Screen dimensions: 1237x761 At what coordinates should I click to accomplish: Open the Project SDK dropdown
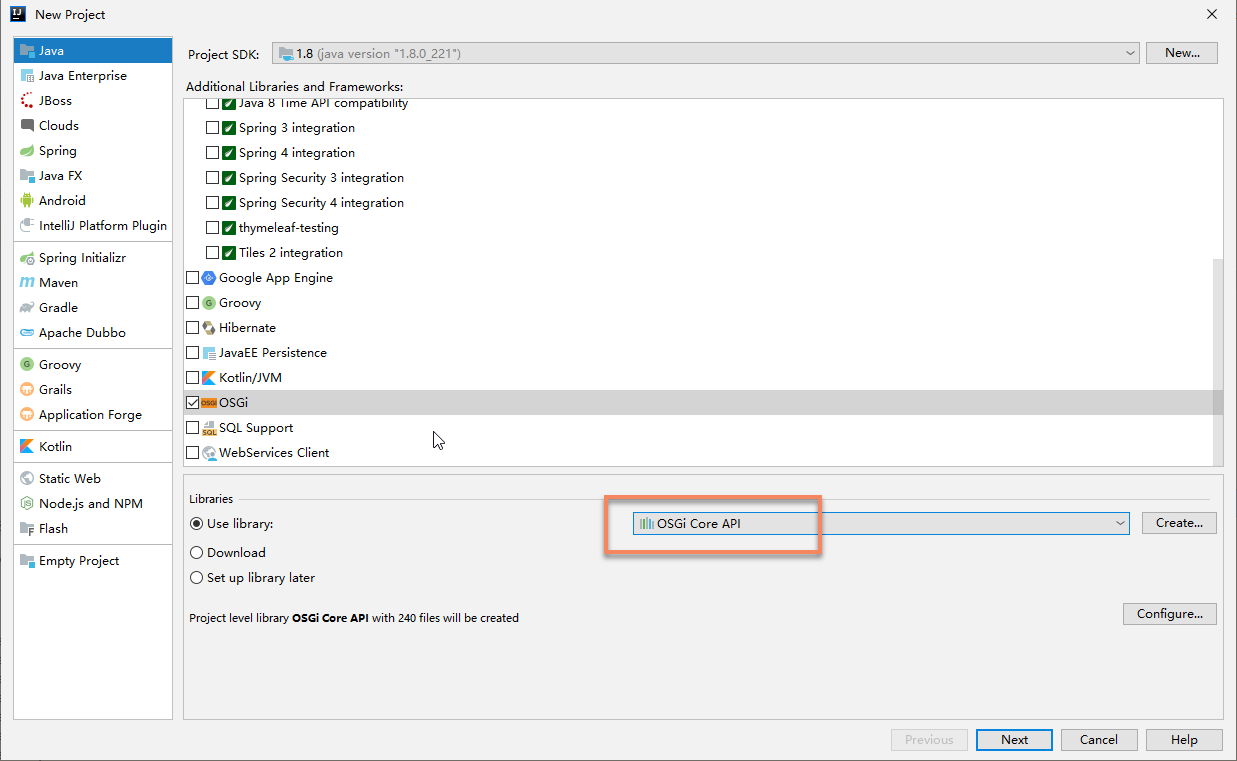706,53
